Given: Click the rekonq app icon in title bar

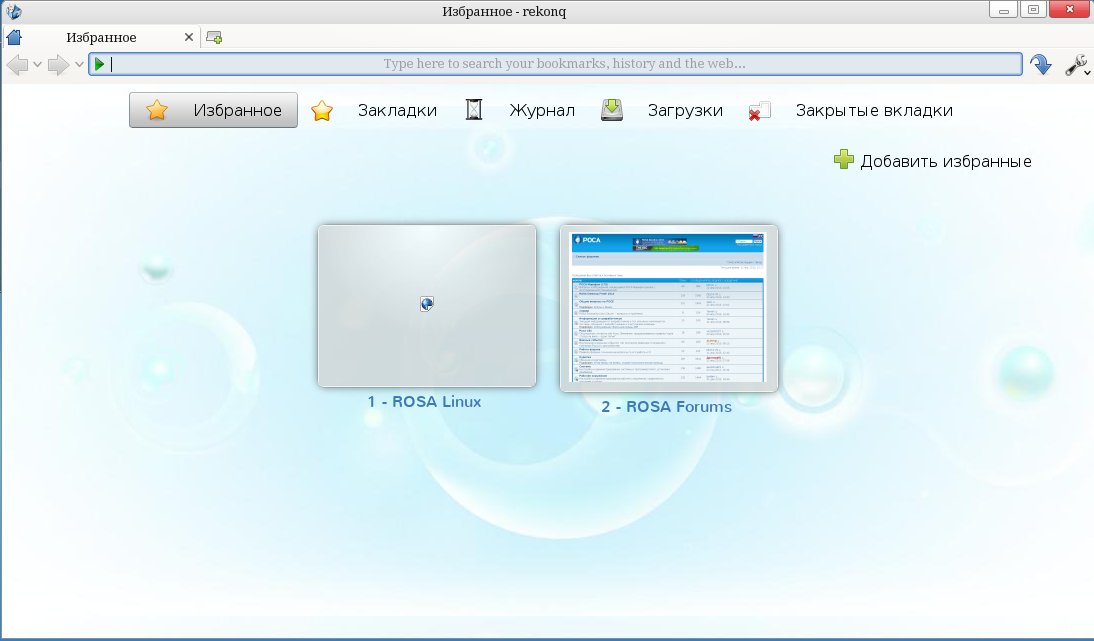Looking at the screenshot, I should (14, 11).
